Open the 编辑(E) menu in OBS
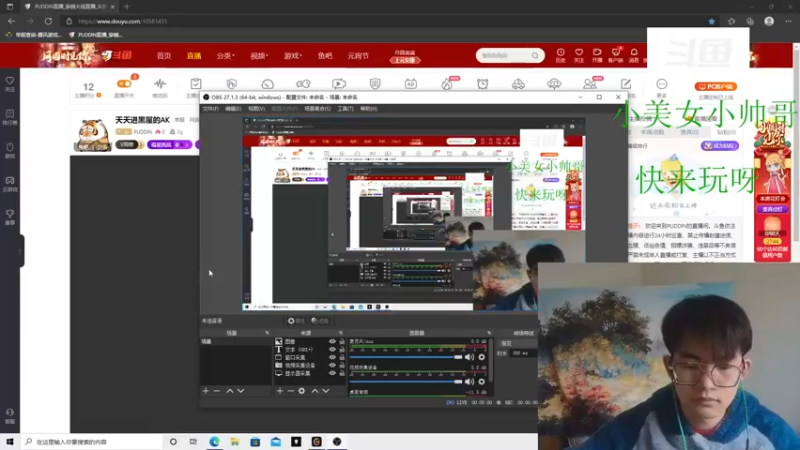Image resolution: width=800 pixels, height=450 pixels. click(233, 109)
